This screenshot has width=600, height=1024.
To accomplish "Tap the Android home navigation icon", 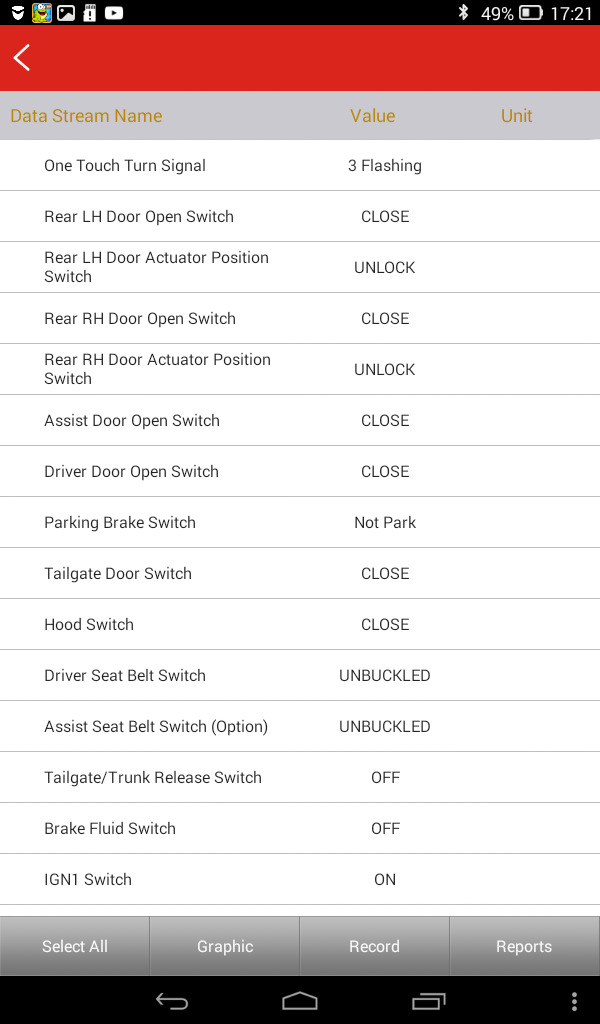I will pyautogui.click(x=300, y=1001).
